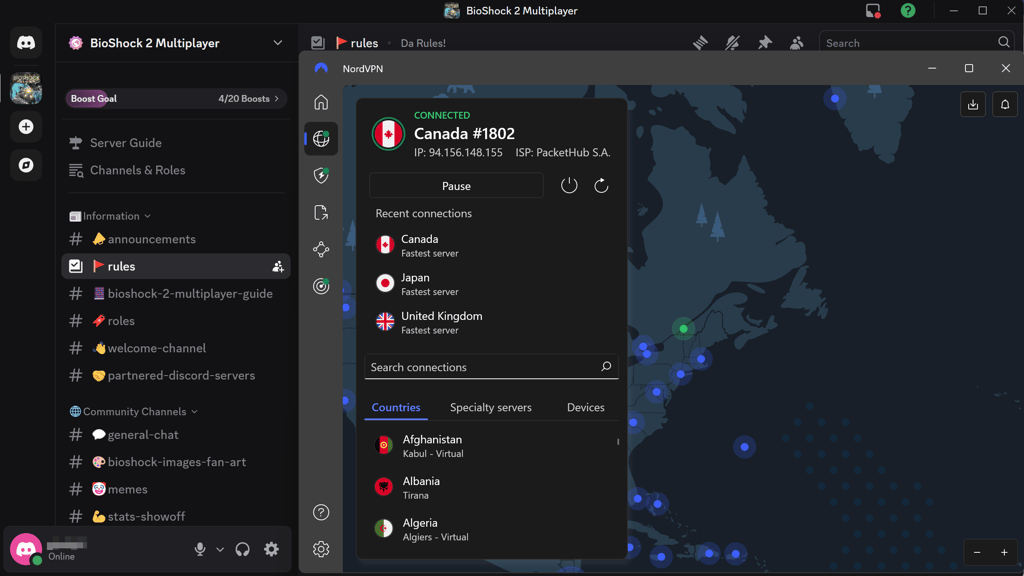Deafen with the Discord headphones icon

pyautogui.click(x=242, y=549)
